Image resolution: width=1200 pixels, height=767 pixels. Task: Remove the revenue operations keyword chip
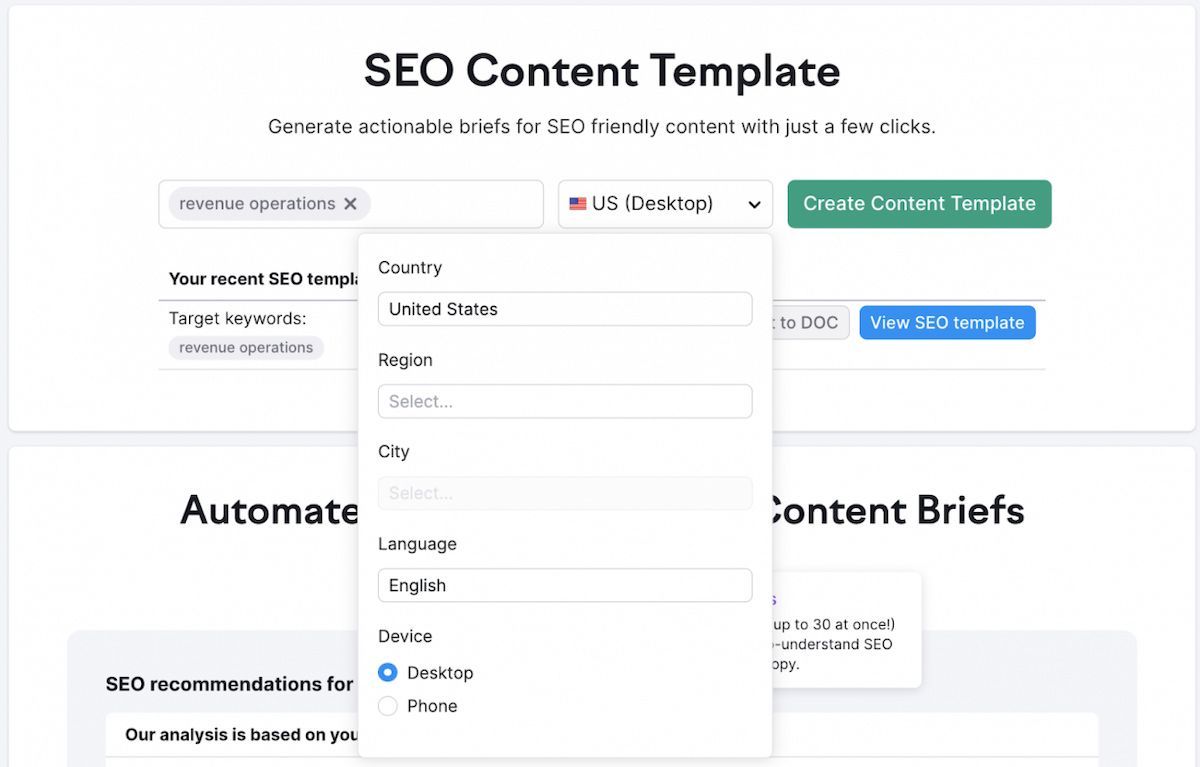tap(350, 204)
